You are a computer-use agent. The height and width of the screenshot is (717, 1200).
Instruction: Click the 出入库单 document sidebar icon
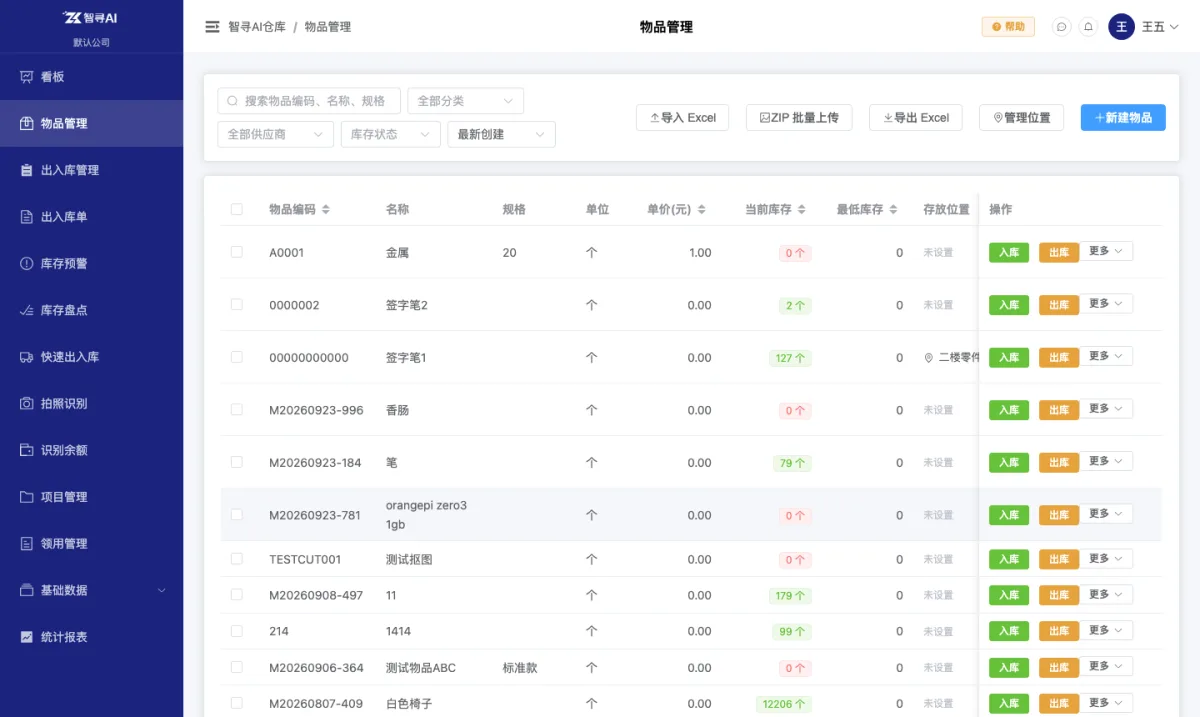[27, 217]
